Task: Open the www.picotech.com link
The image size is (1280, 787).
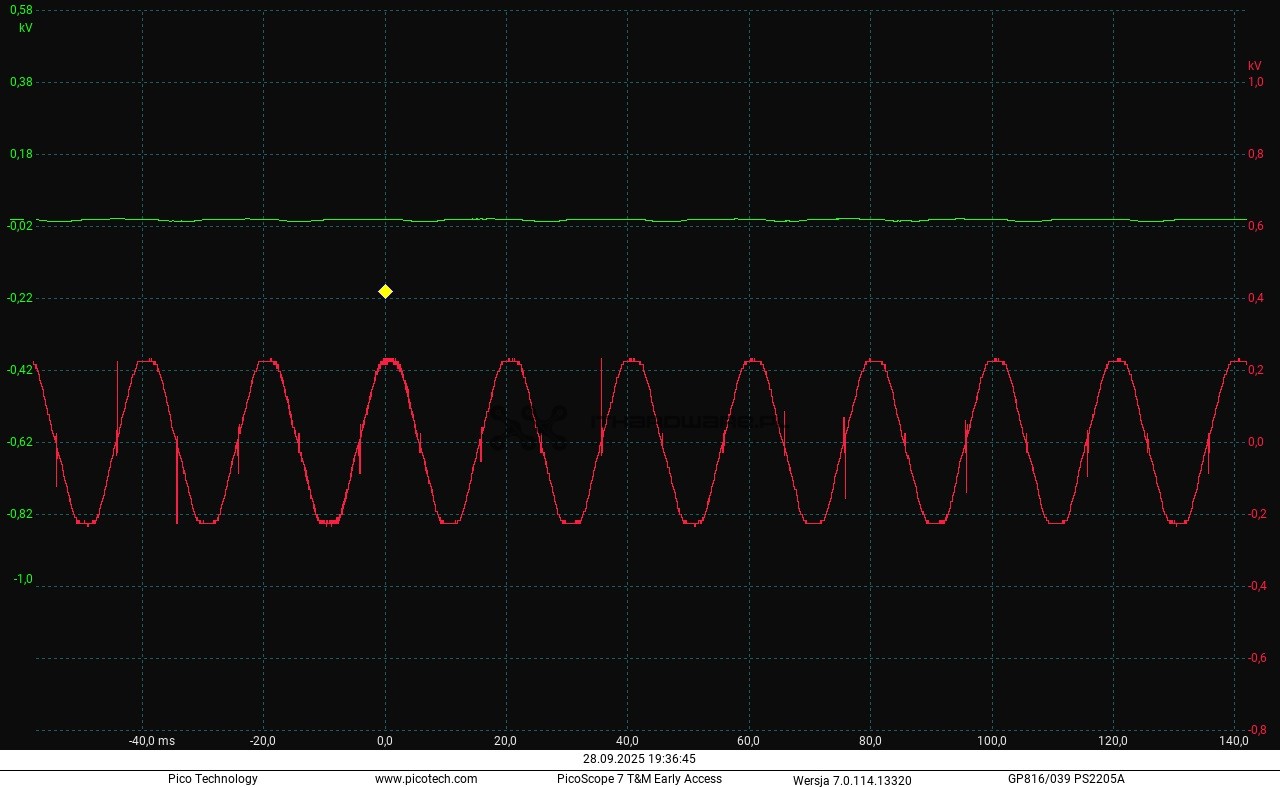Action: 426,779
